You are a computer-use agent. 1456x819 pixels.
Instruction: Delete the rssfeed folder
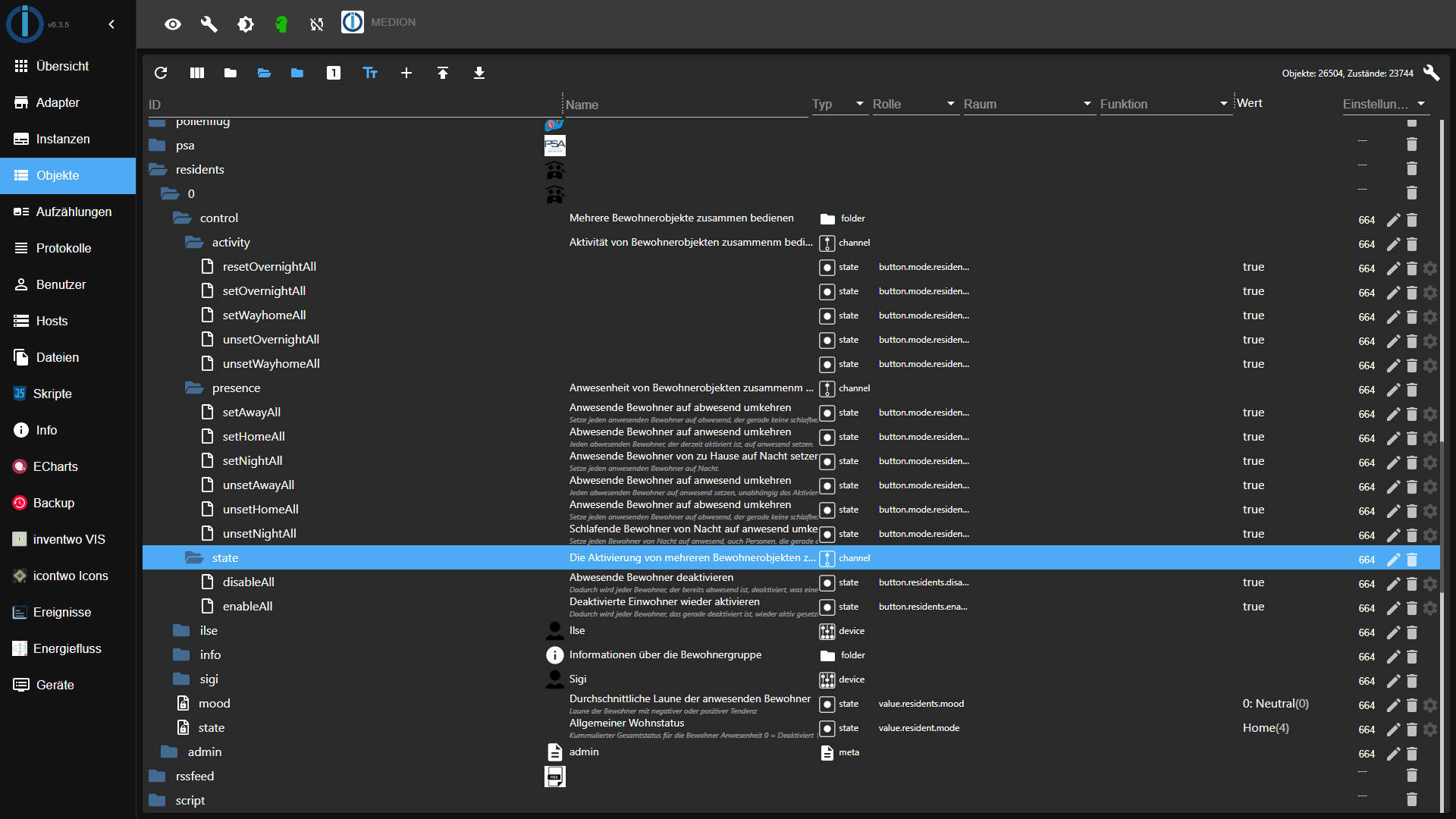point(1412,775)
